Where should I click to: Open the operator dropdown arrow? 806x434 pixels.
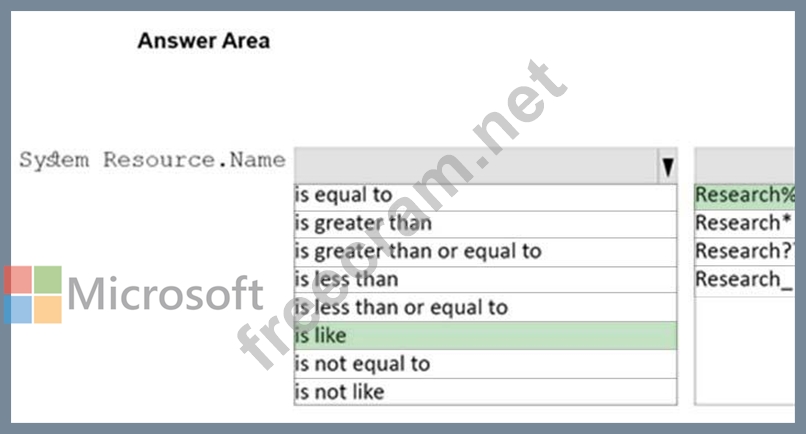[667, 166]
